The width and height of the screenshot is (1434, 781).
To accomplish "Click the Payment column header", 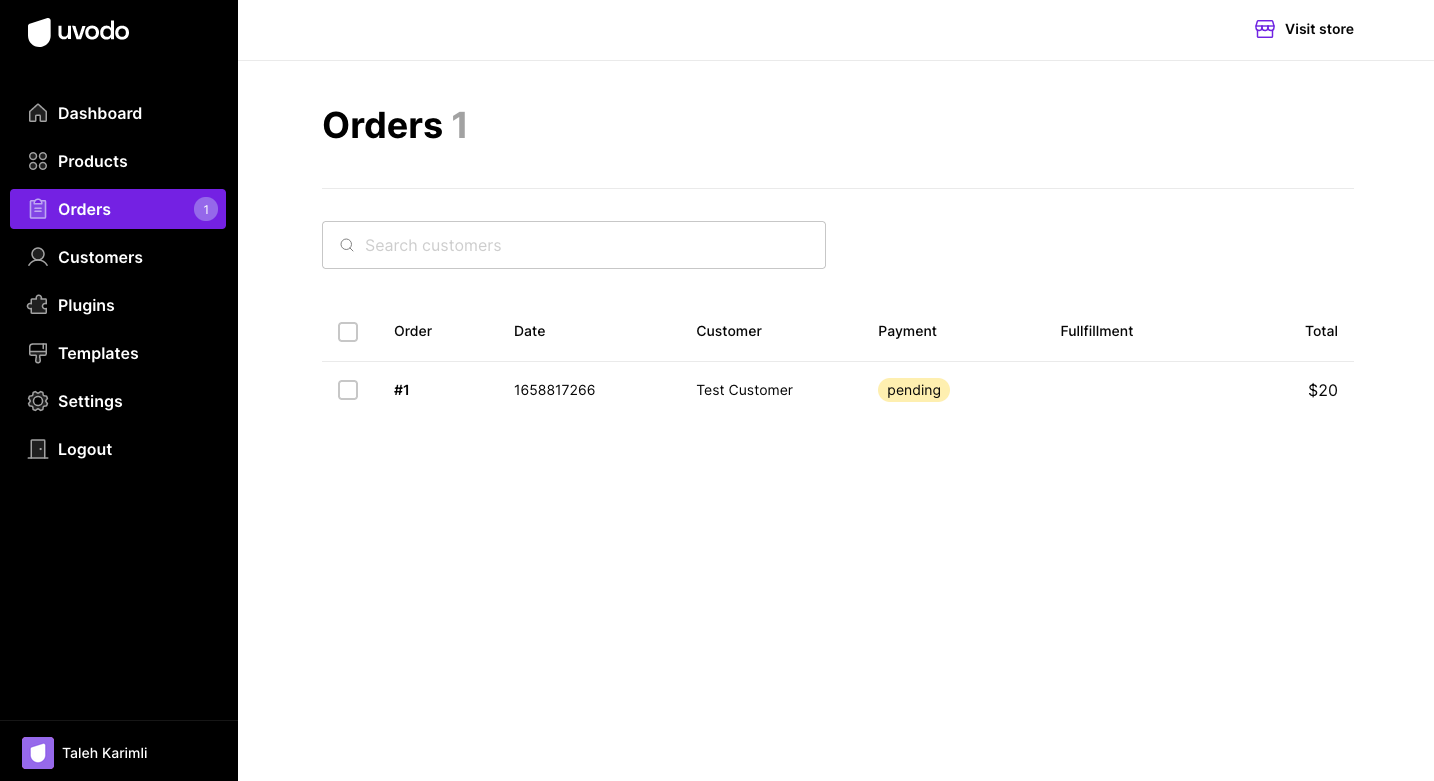I will 908,331.
